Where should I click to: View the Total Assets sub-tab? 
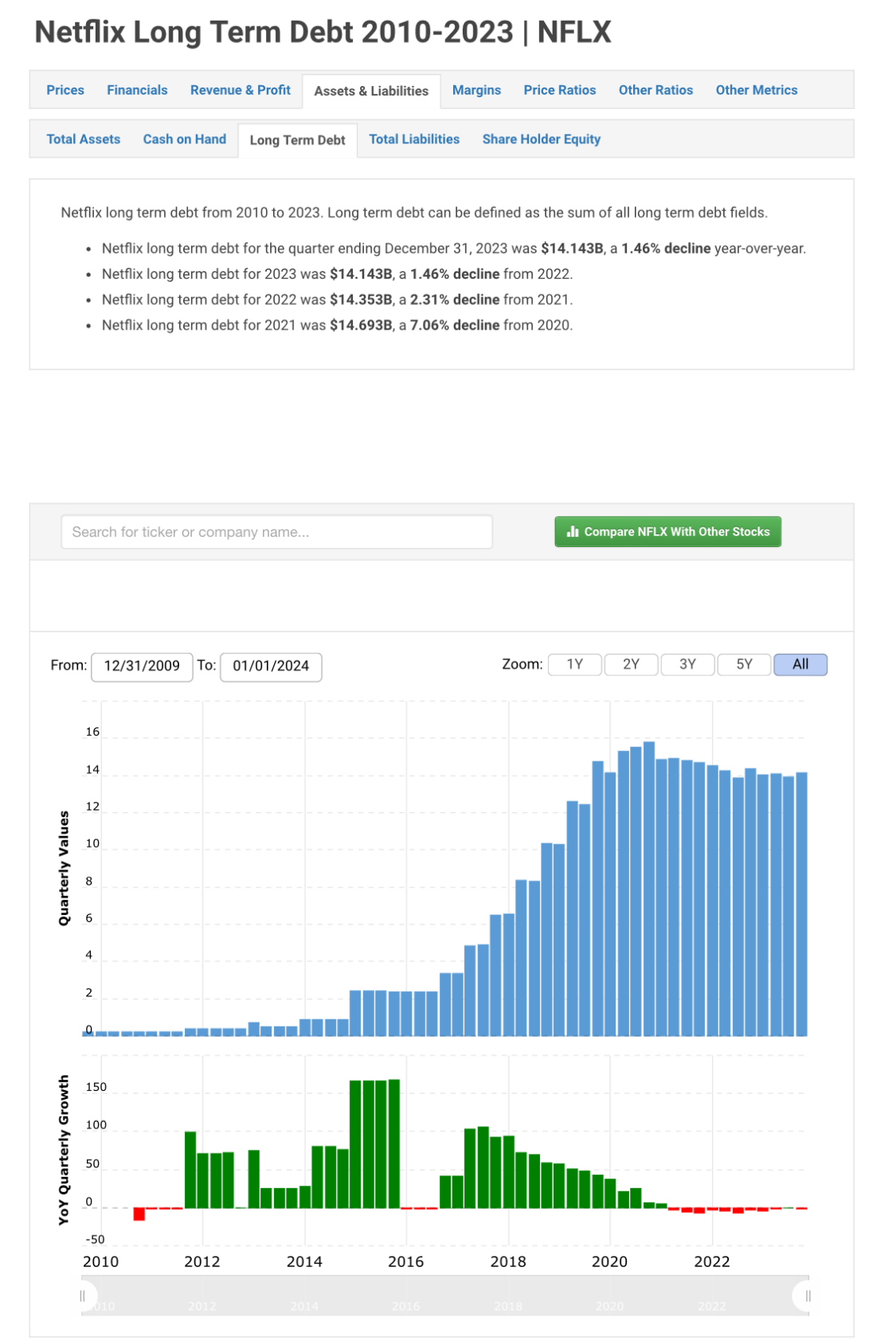pos(84,139)
